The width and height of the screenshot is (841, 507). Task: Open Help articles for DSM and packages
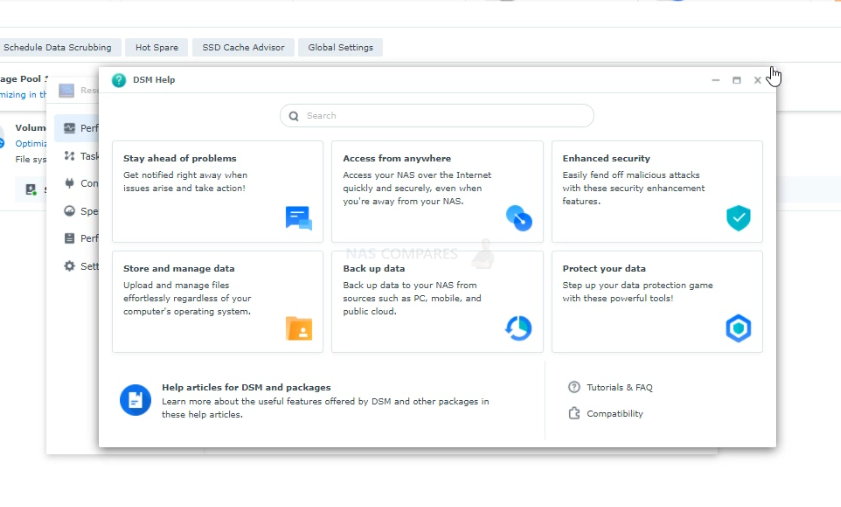[246, 387]
